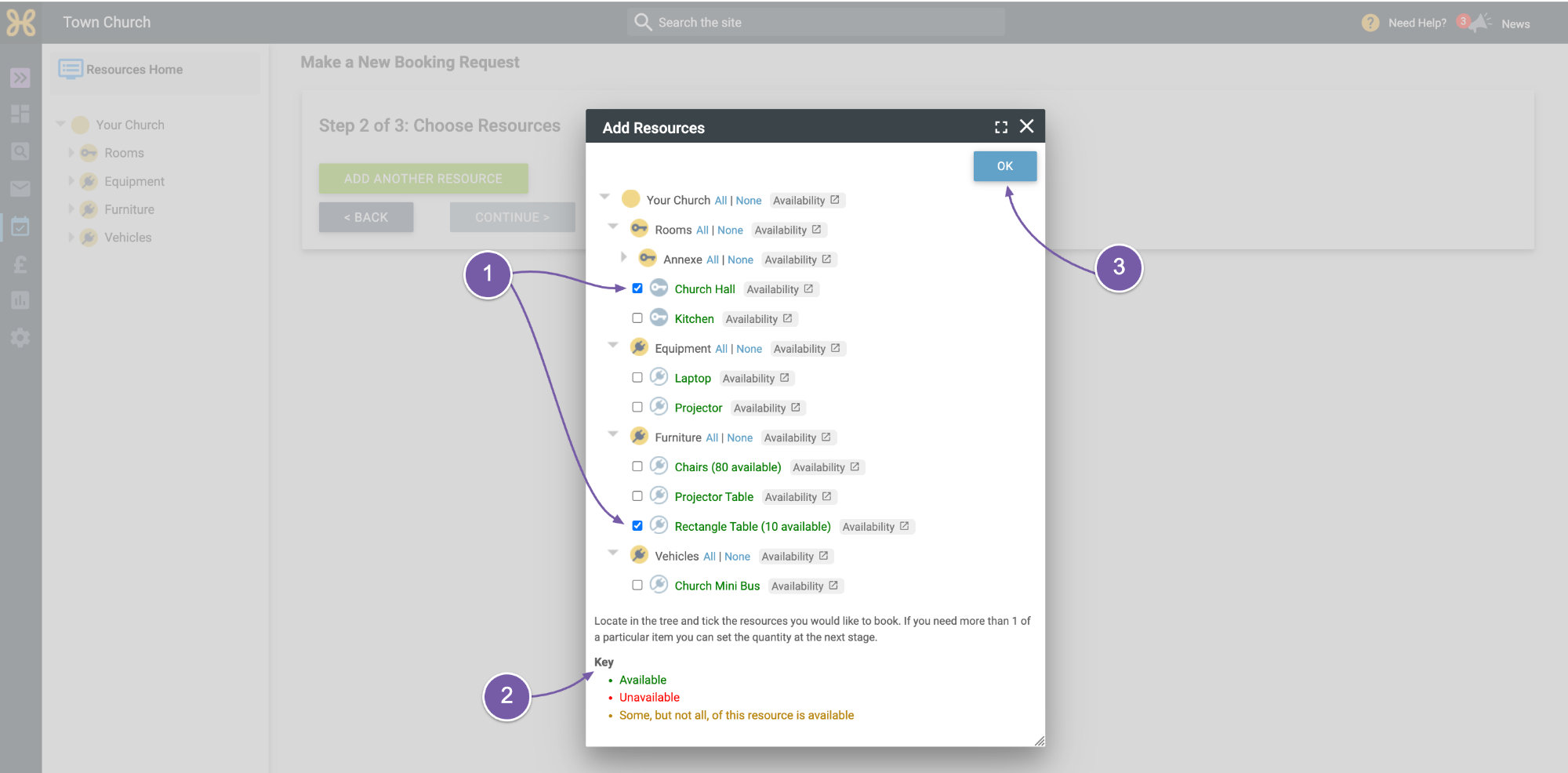Collapse the Rooms group in dialog

click(x=613, y=227)
